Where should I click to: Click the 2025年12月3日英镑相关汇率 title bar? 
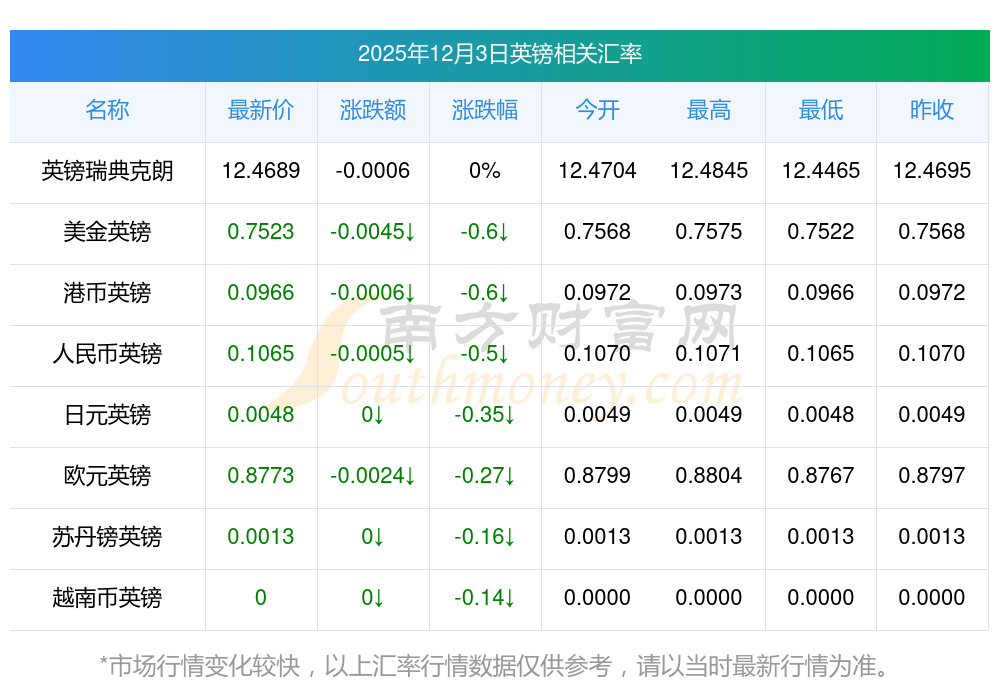click(x=499, y=54)
